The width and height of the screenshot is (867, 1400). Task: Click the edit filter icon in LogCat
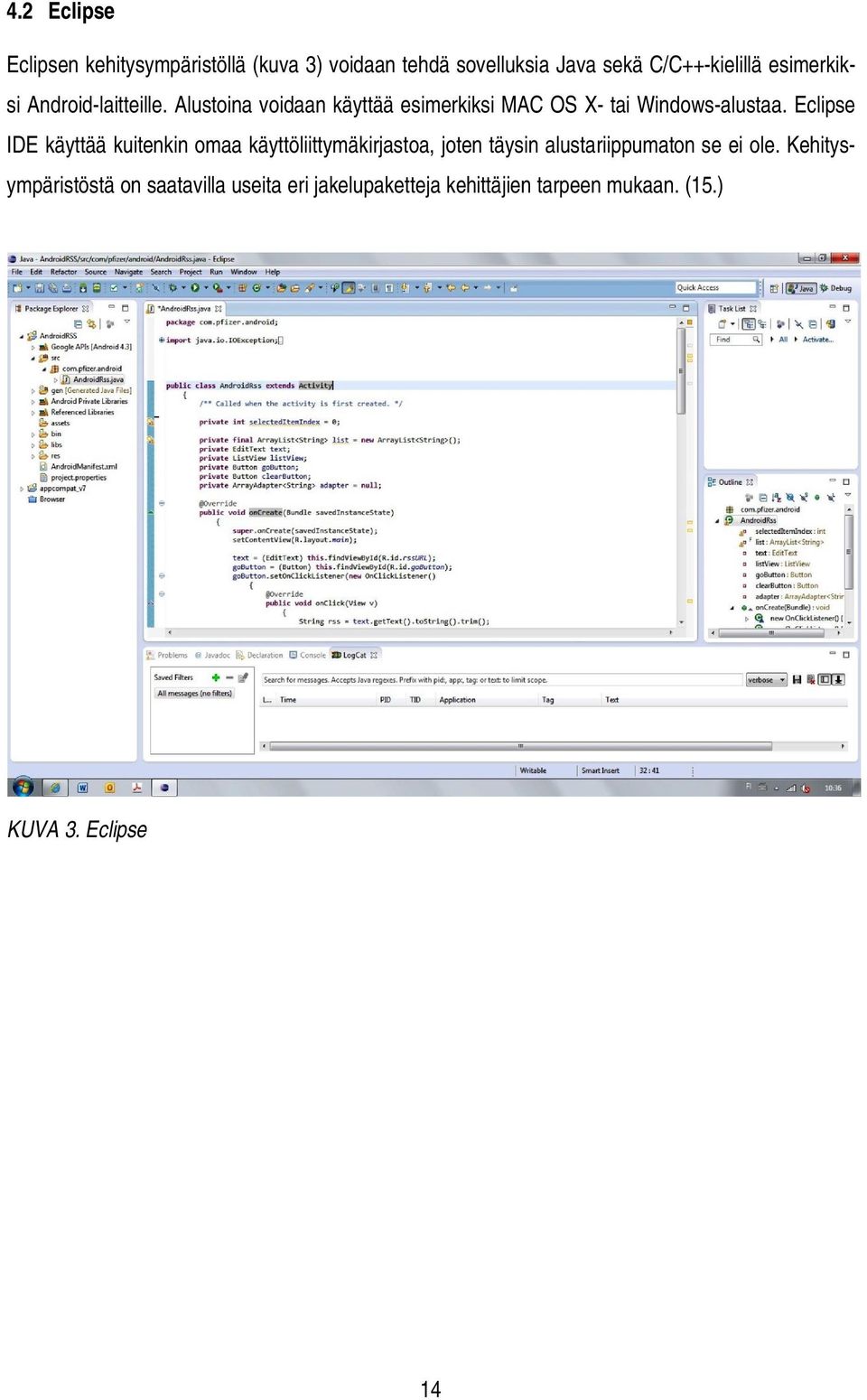(243, 677)
